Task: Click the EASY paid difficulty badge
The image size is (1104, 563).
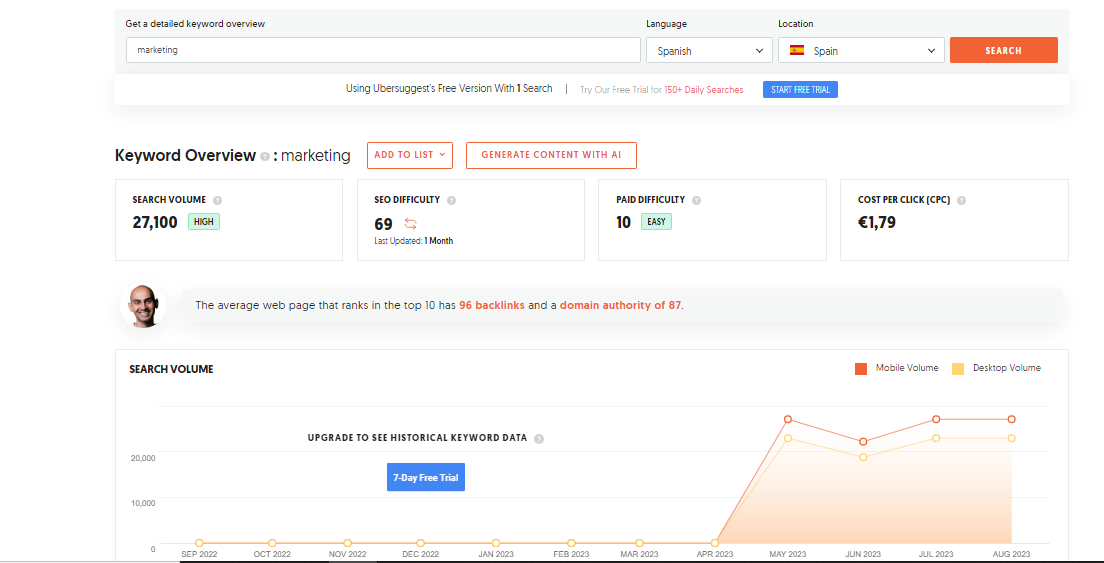Action: click(656, 222)
